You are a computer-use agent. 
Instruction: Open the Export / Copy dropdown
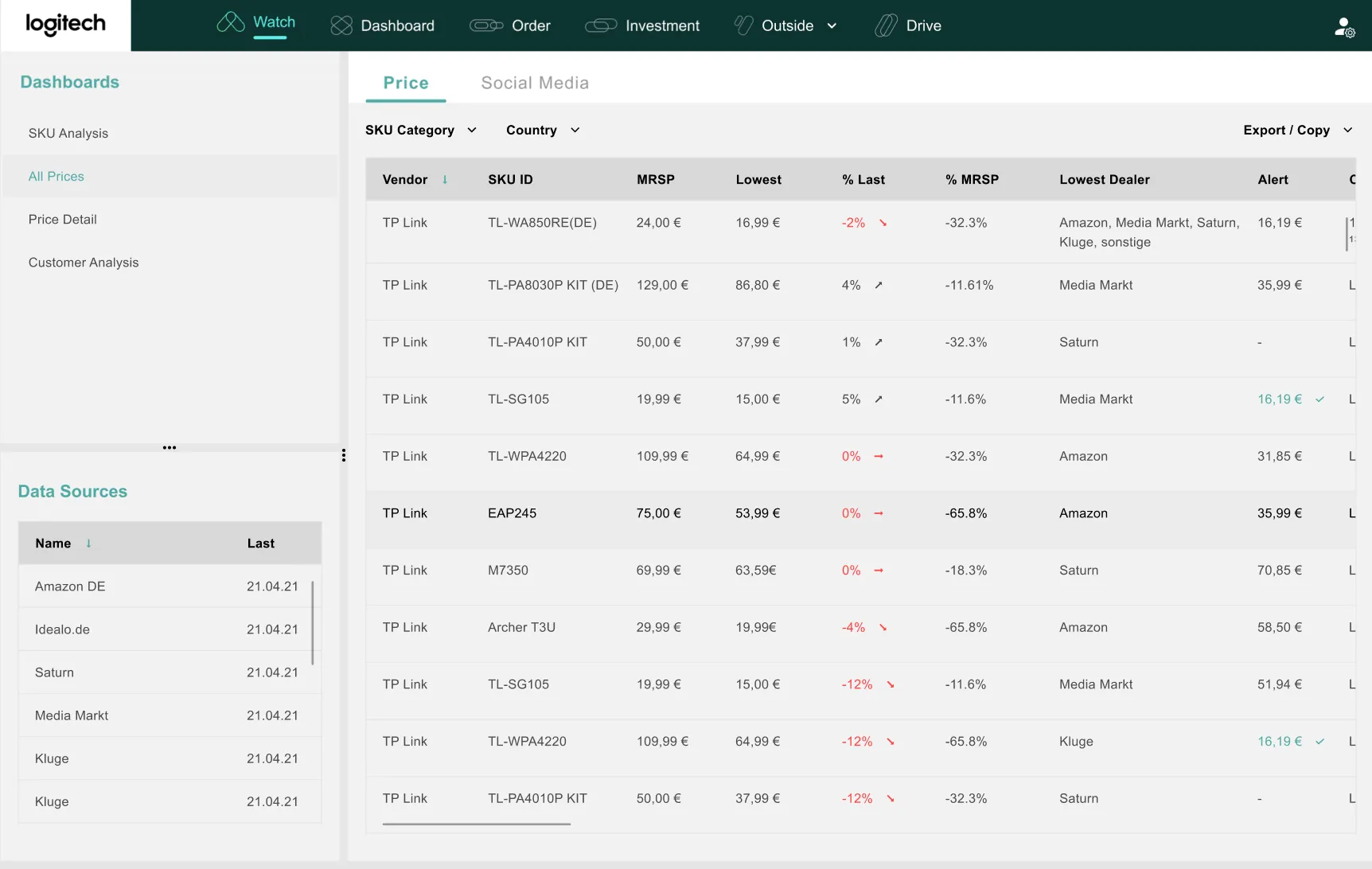tap(1298, 130)
